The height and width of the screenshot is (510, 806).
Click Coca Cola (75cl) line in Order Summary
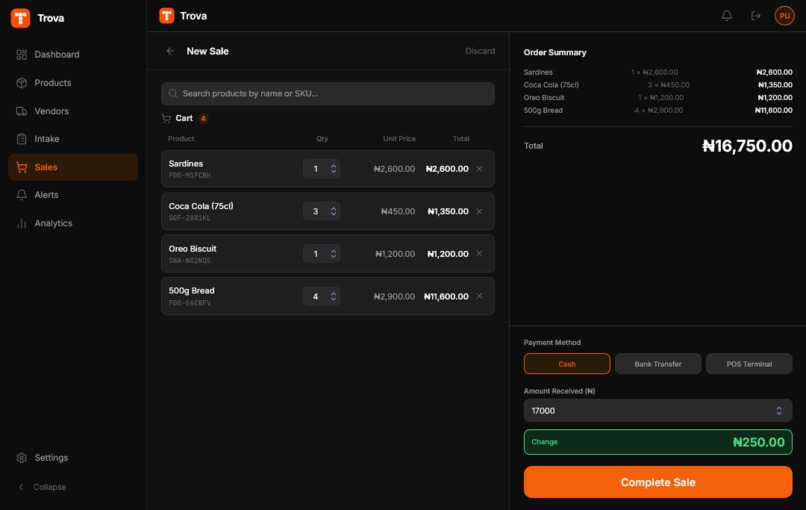click(658, 85)
